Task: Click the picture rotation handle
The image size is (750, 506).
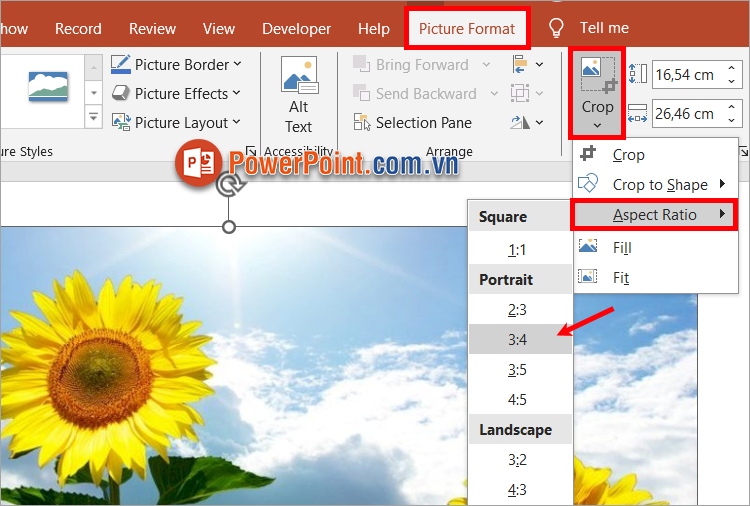Action: tap(230, 185)
